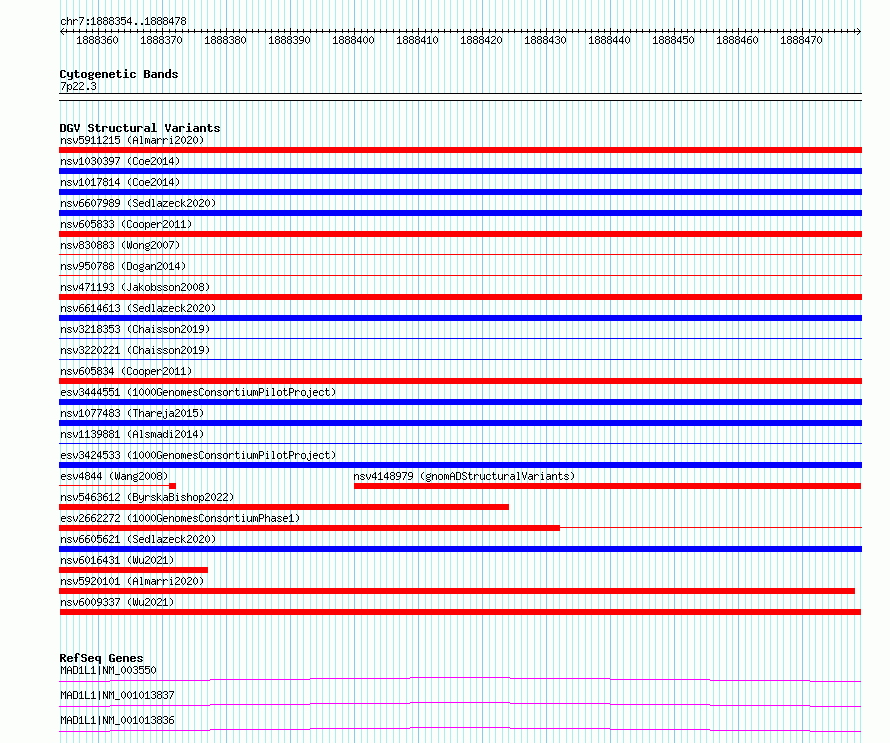Click the small red block of esv4844
The width and height of the screenshot is (890, 743).
pyautogui.click(x=173, y=486)
